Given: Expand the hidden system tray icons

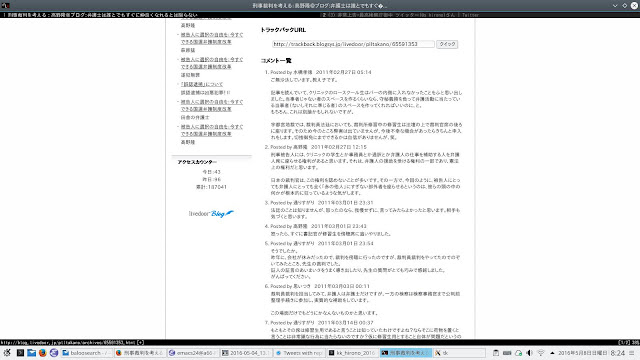Looking at the screenshot, I should coord(552,353).
